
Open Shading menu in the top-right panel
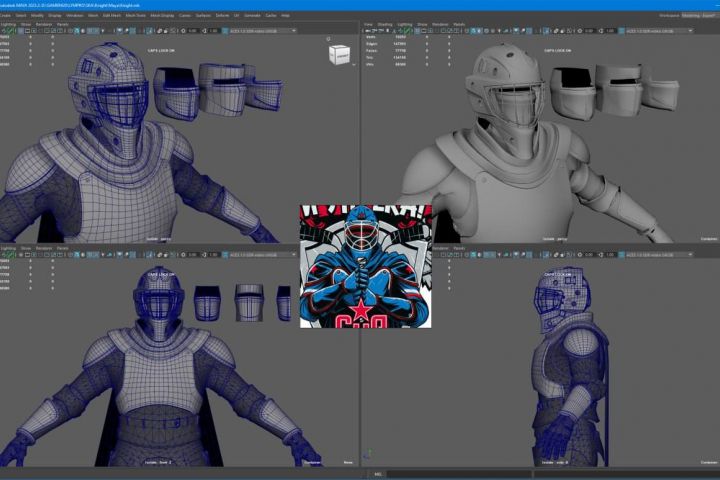[x=386, y=24]
